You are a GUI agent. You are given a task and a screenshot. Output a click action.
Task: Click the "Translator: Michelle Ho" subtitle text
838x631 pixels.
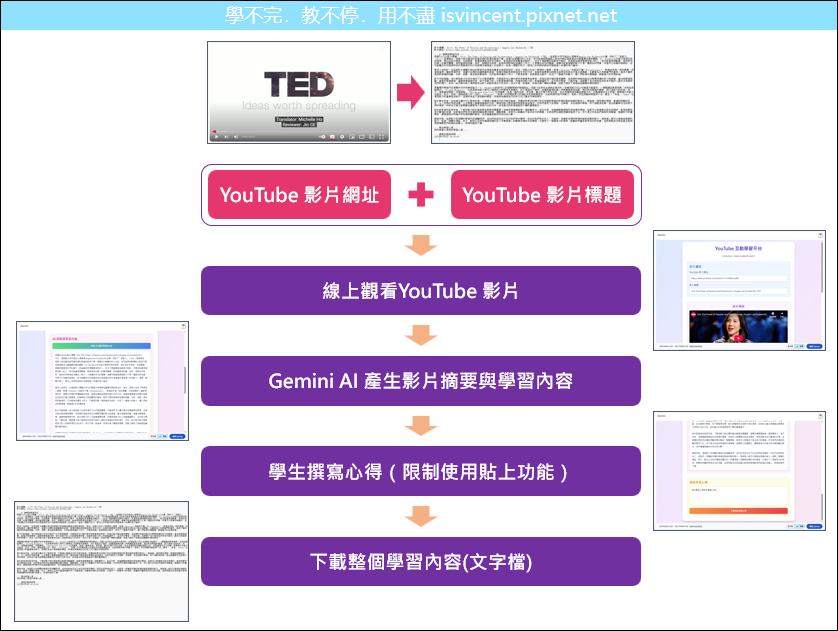(x=299, y=119)
